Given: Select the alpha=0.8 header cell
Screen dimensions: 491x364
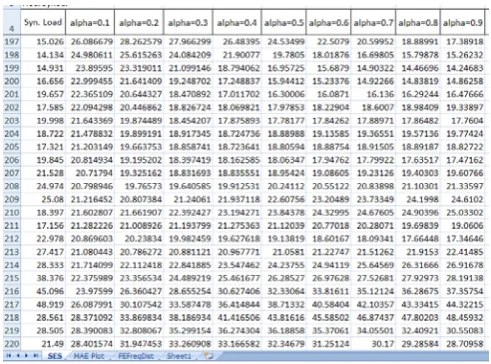Looking at the screenshot, I should tap(418, 22).
